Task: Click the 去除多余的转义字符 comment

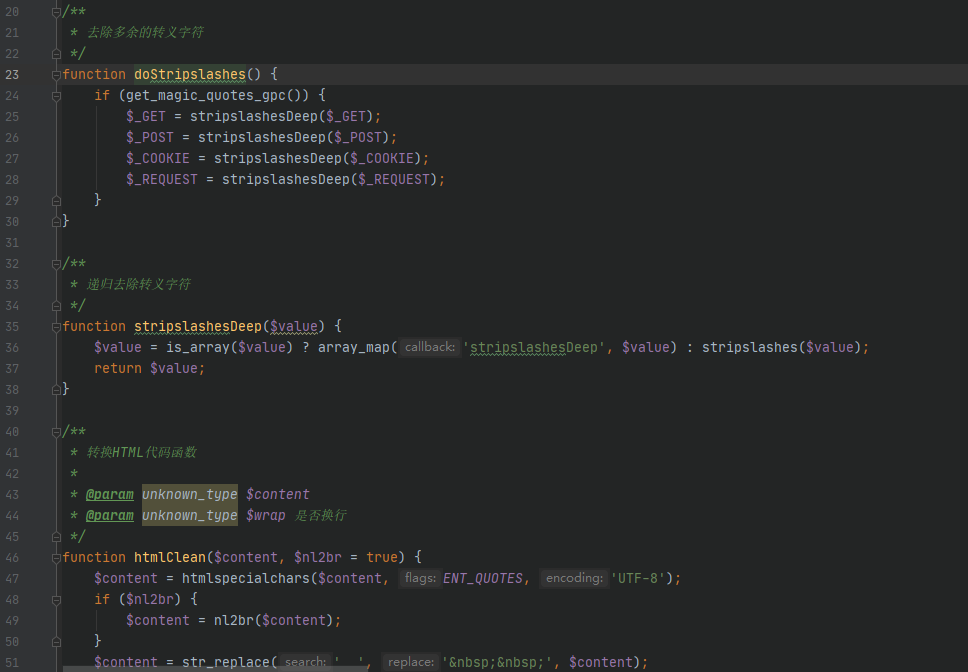Action: pos(145,32)
